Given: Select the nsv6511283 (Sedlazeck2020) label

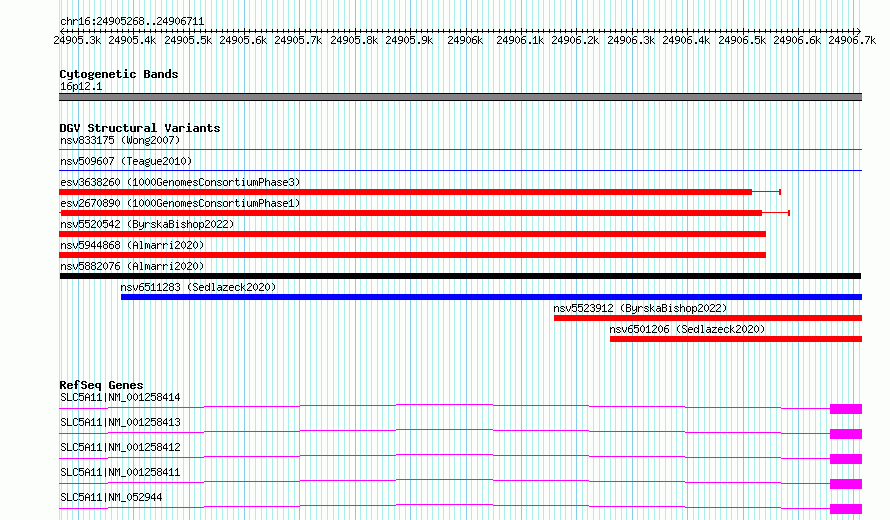Looking at the screenshot, I should tap(198, 287).
